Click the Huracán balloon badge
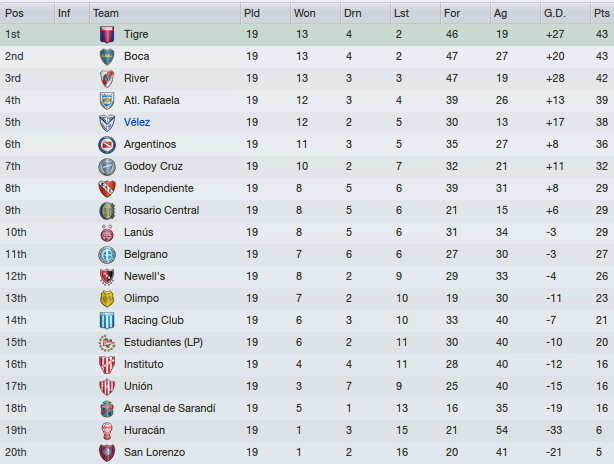Image resolution: width=614 pixels, height=464 pixels. coord(107,430)
